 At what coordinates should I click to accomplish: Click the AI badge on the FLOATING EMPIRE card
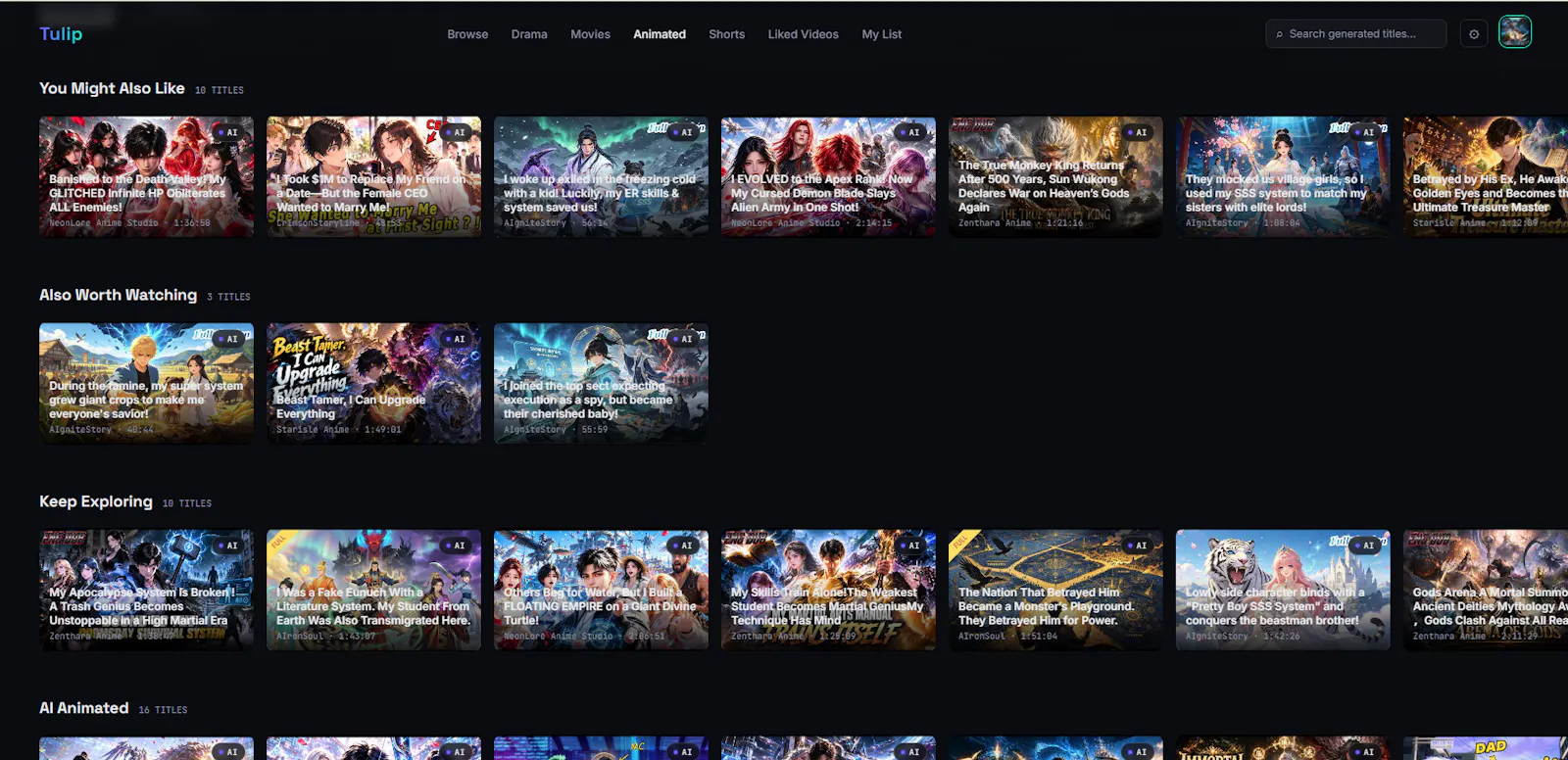683,546
